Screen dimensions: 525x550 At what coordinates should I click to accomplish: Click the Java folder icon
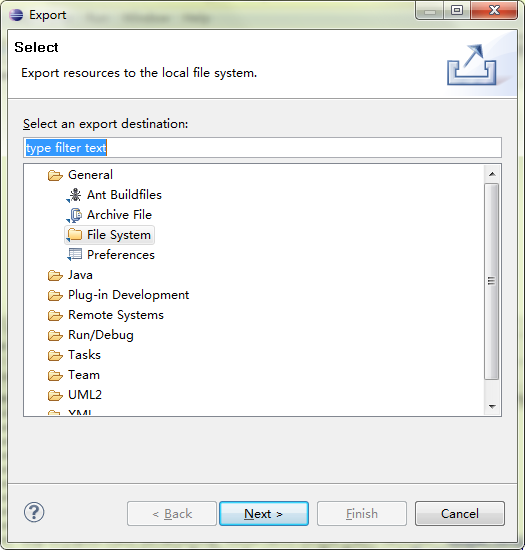[55, 275]
